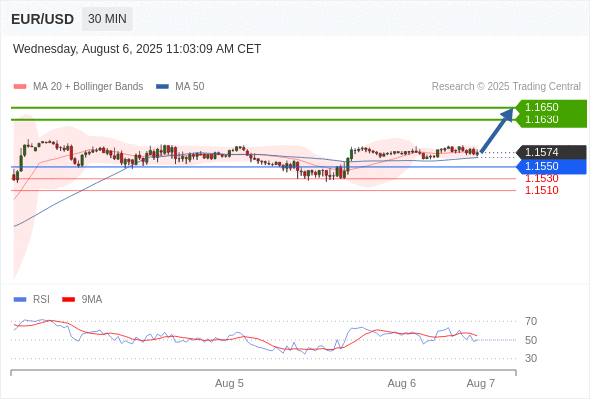Select the MA 50 legend label

(190, 87)
